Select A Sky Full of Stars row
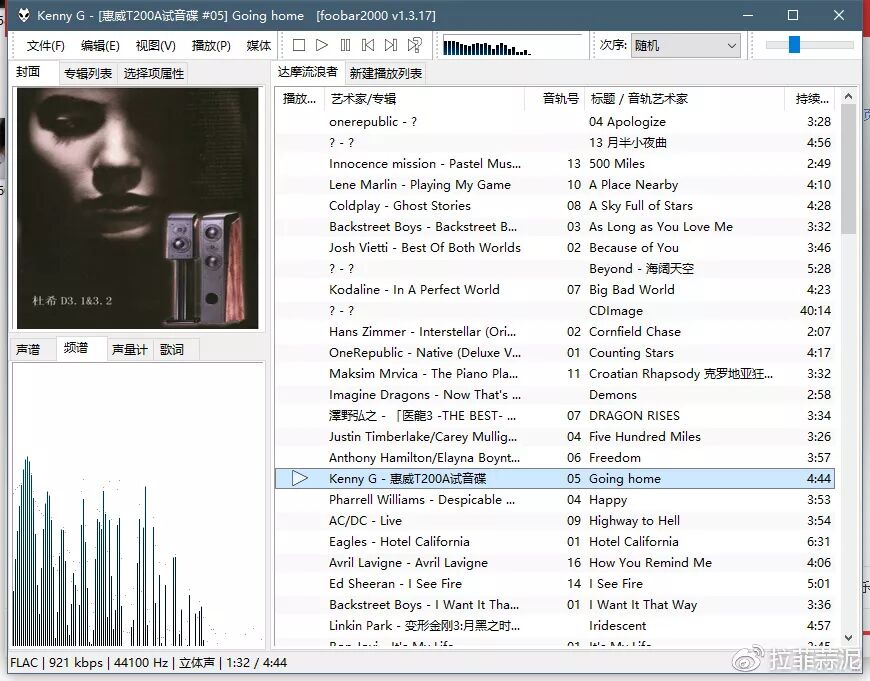The width and height of the screenshot is (870, 681). [x=555, y=206]
